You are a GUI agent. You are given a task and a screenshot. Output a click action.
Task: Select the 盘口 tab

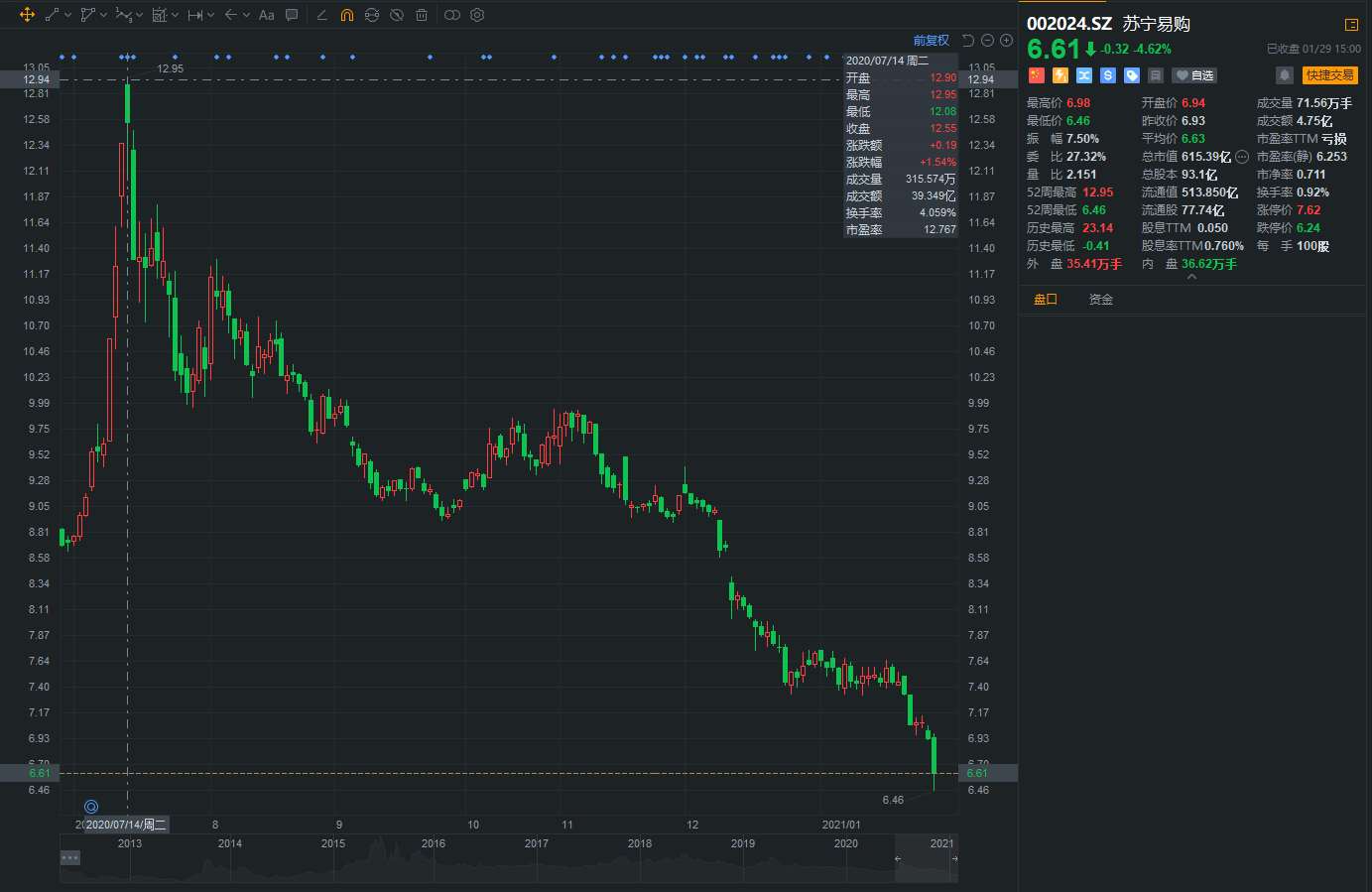[x=1046, y=300]
